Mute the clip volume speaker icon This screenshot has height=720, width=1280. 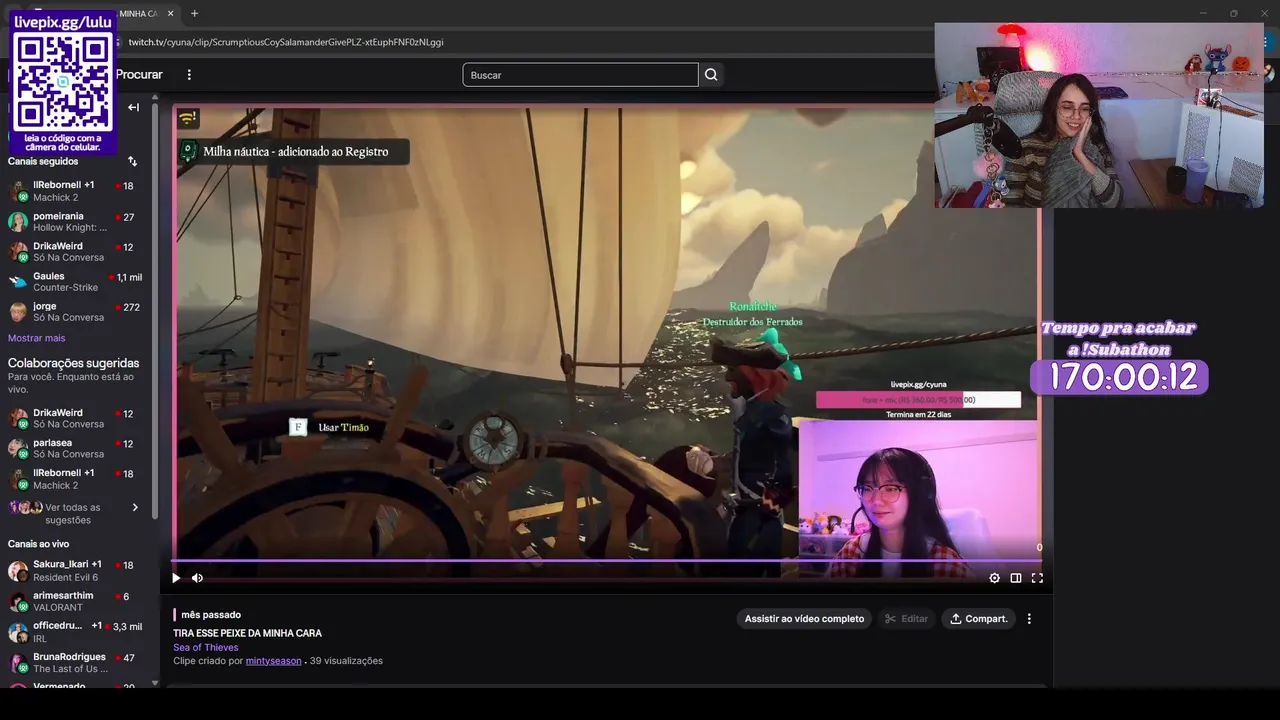coord(197,578)
